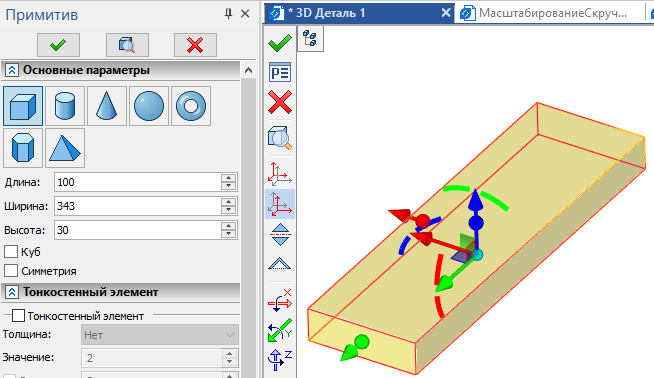
Task: Select the pyramid primitive shape
Action: coord(65,148)
